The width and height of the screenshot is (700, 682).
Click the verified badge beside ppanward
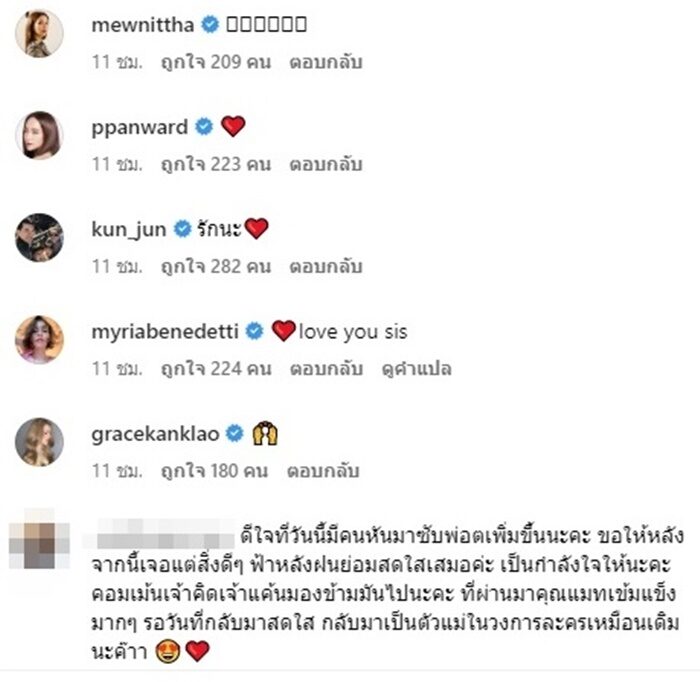[204, 127]
